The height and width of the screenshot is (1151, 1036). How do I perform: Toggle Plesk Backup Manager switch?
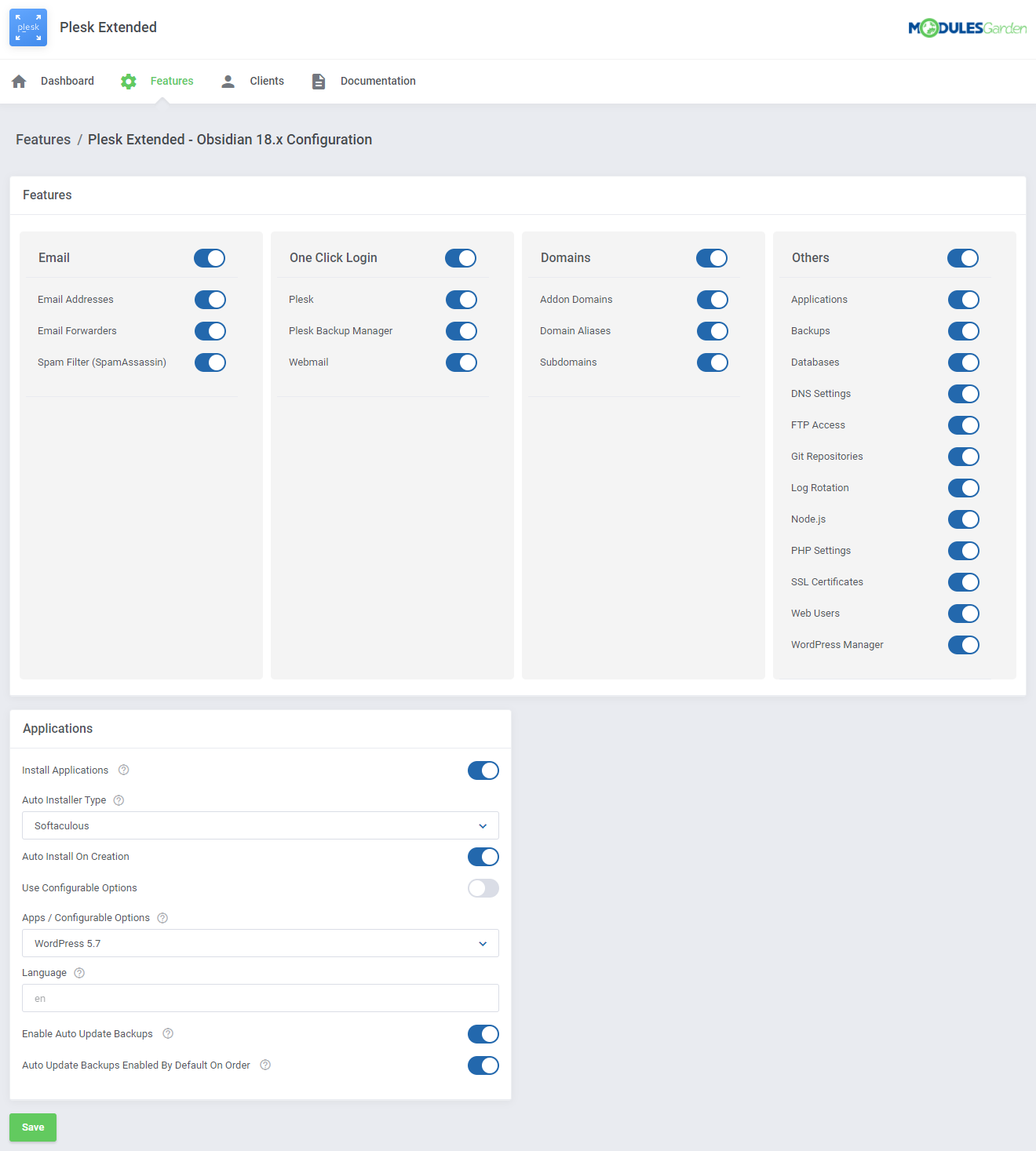point(461,331)
